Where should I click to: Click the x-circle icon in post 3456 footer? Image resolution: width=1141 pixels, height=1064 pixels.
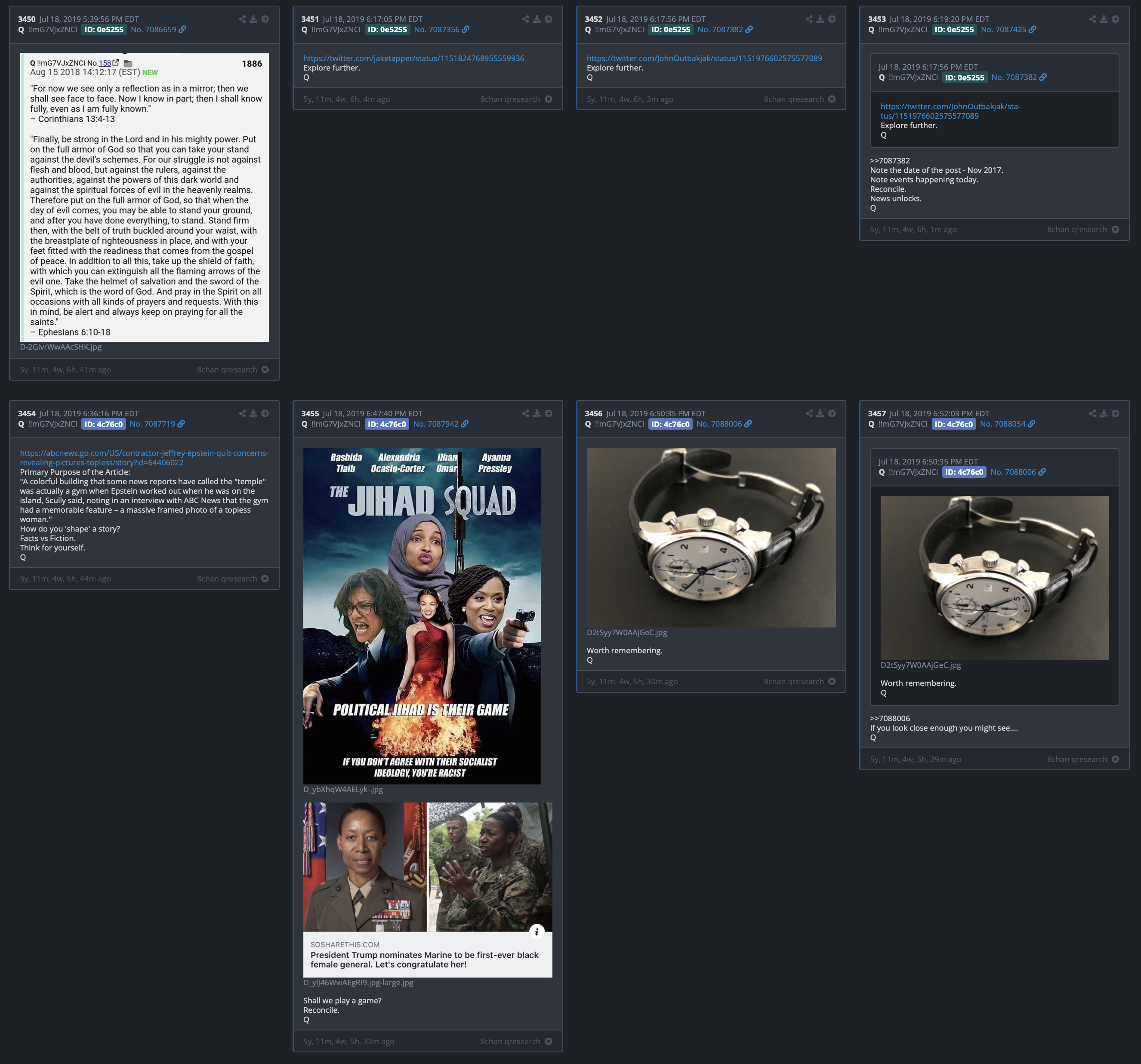point(832,681)
